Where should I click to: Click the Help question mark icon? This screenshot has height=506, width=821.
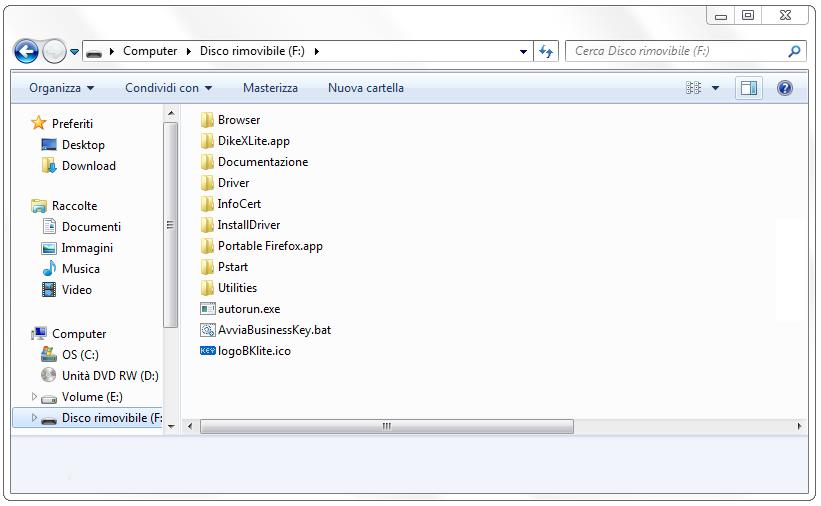pos(785,88)
